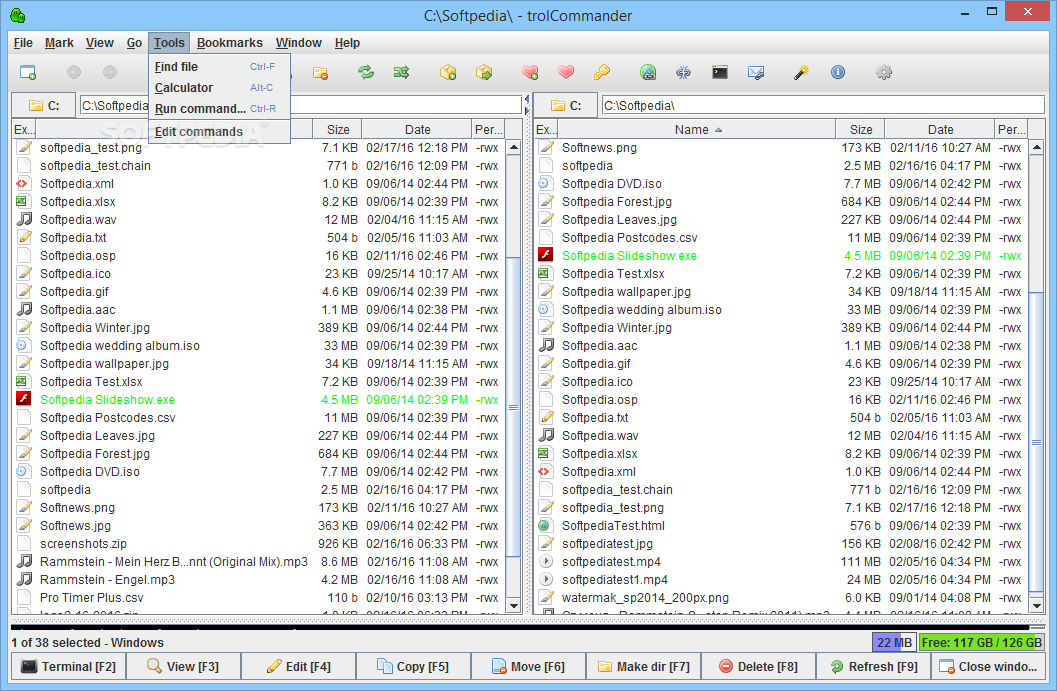The height and width of the screenshot is (691, 1057).
Task: Select Softnews.png in the right panel
Action: [x=781, y=147]
